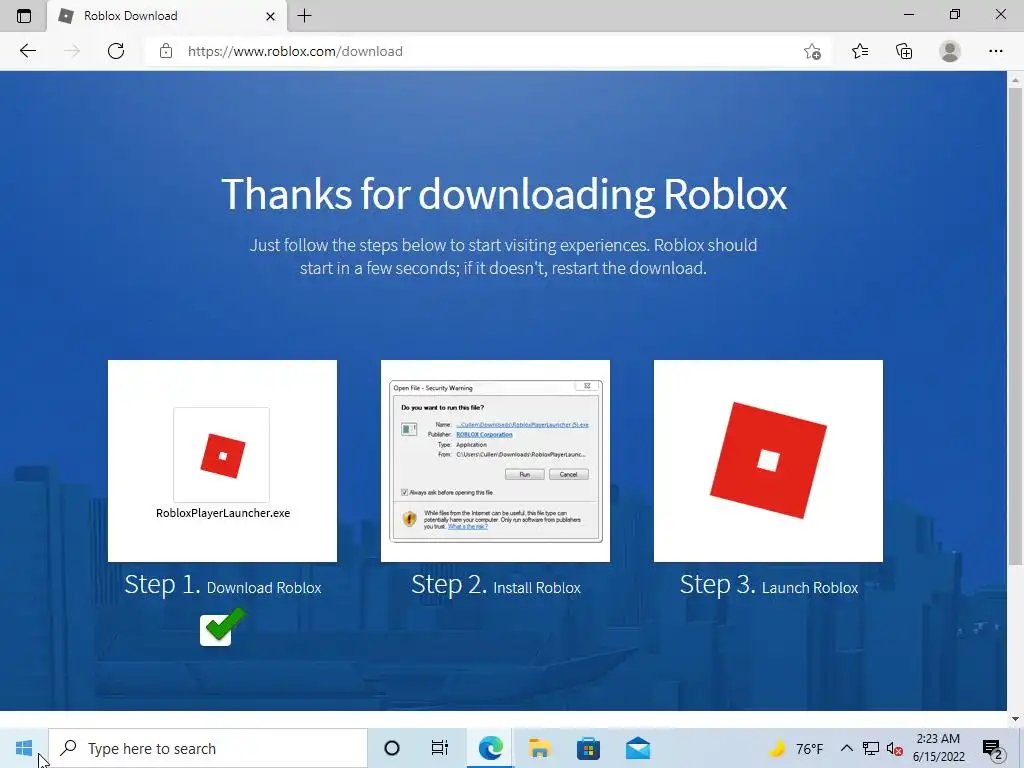The width and height of the screenshot is (1024, 768).
Task: Open Cortana from the taskbar
Action: pos(392,748)
